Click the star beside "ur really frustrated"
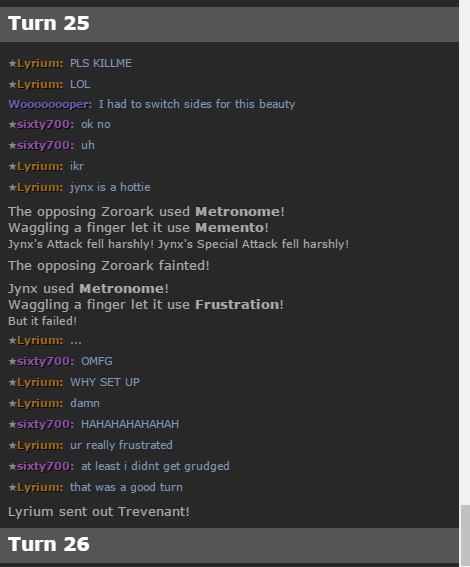The image size is (470, 567). pyautogui.click(x=12, y=445)
